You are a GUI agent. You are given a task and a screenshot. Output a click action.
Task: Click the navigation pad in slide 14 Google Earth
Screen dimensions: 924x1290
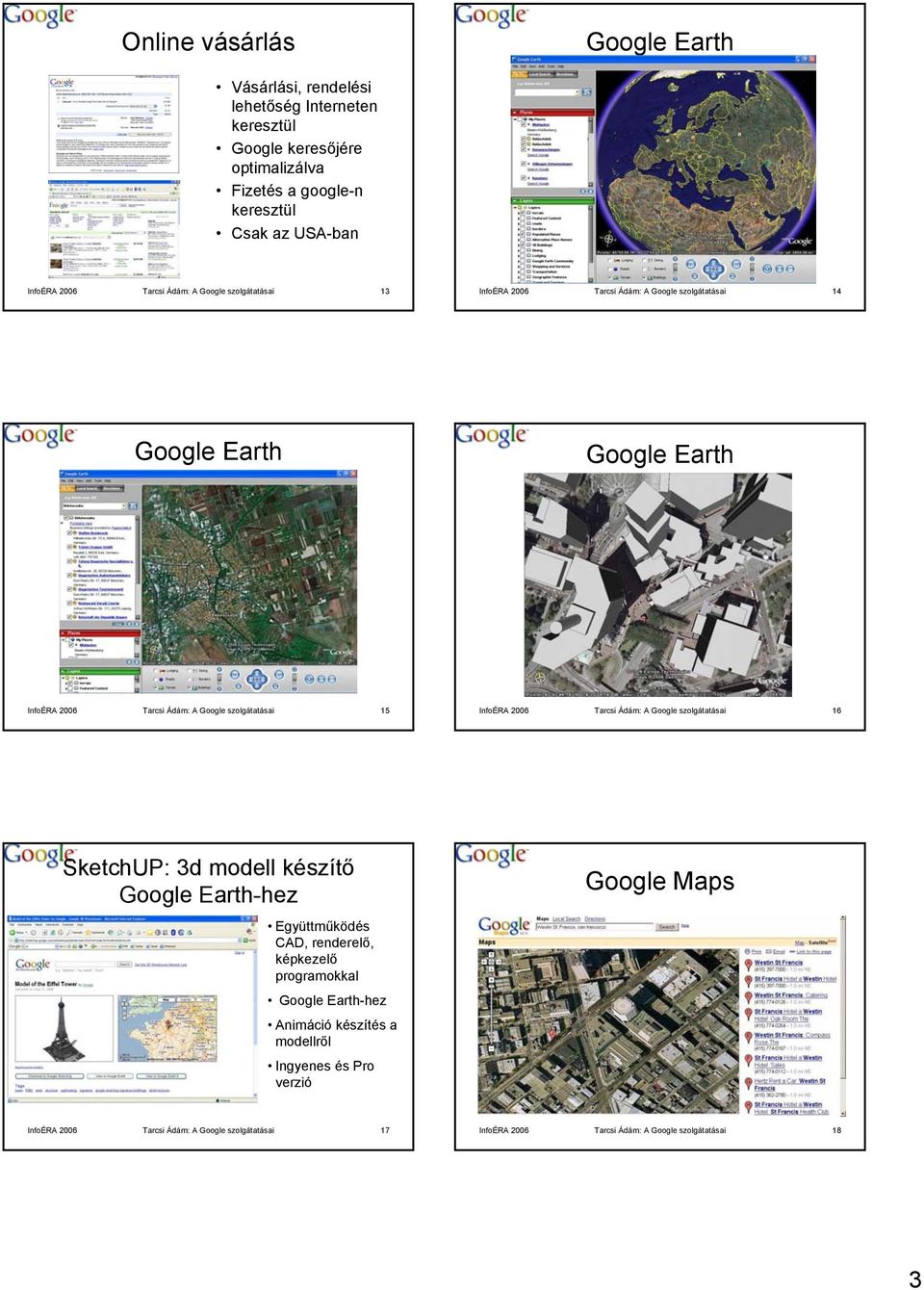pyautogui.click(x=713, y=269)
